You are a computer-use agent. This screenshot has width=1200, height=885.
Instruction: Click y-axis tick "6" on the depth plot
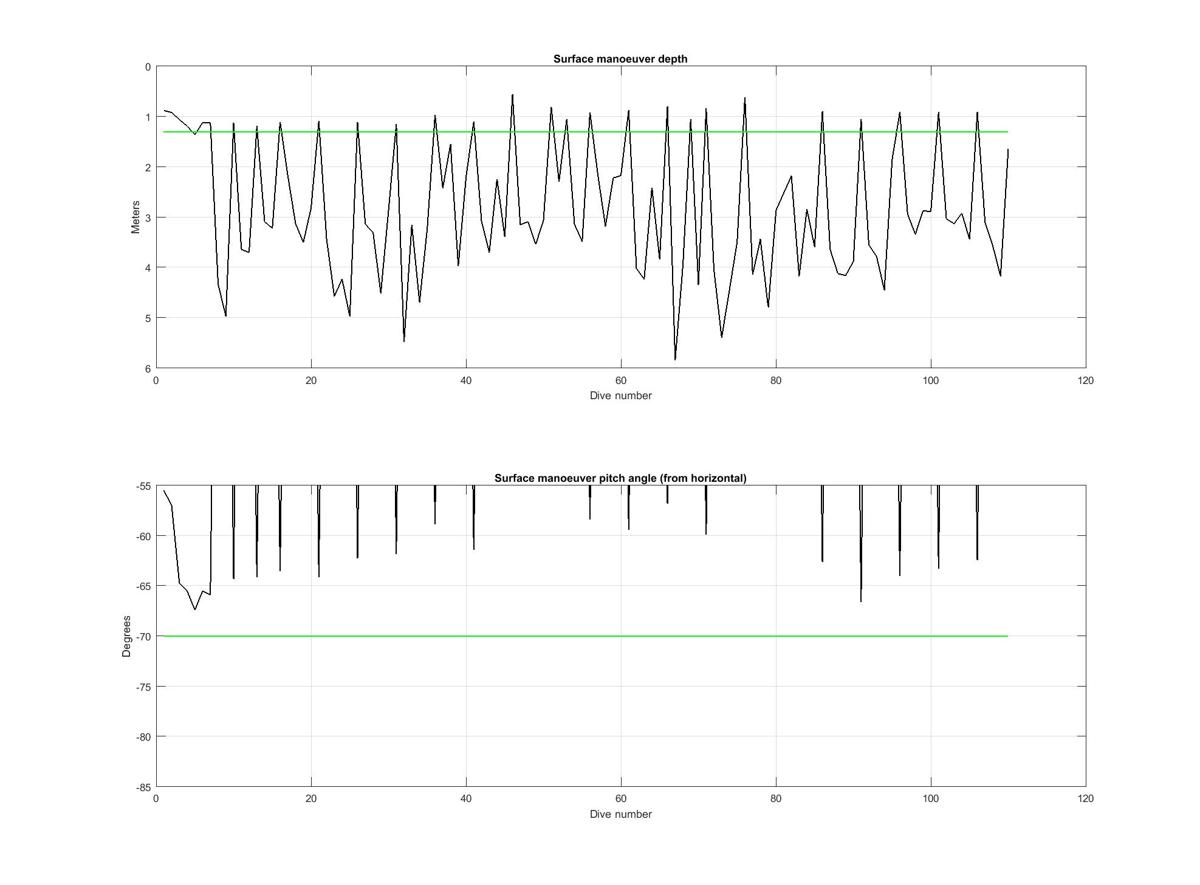click(148, 368)
